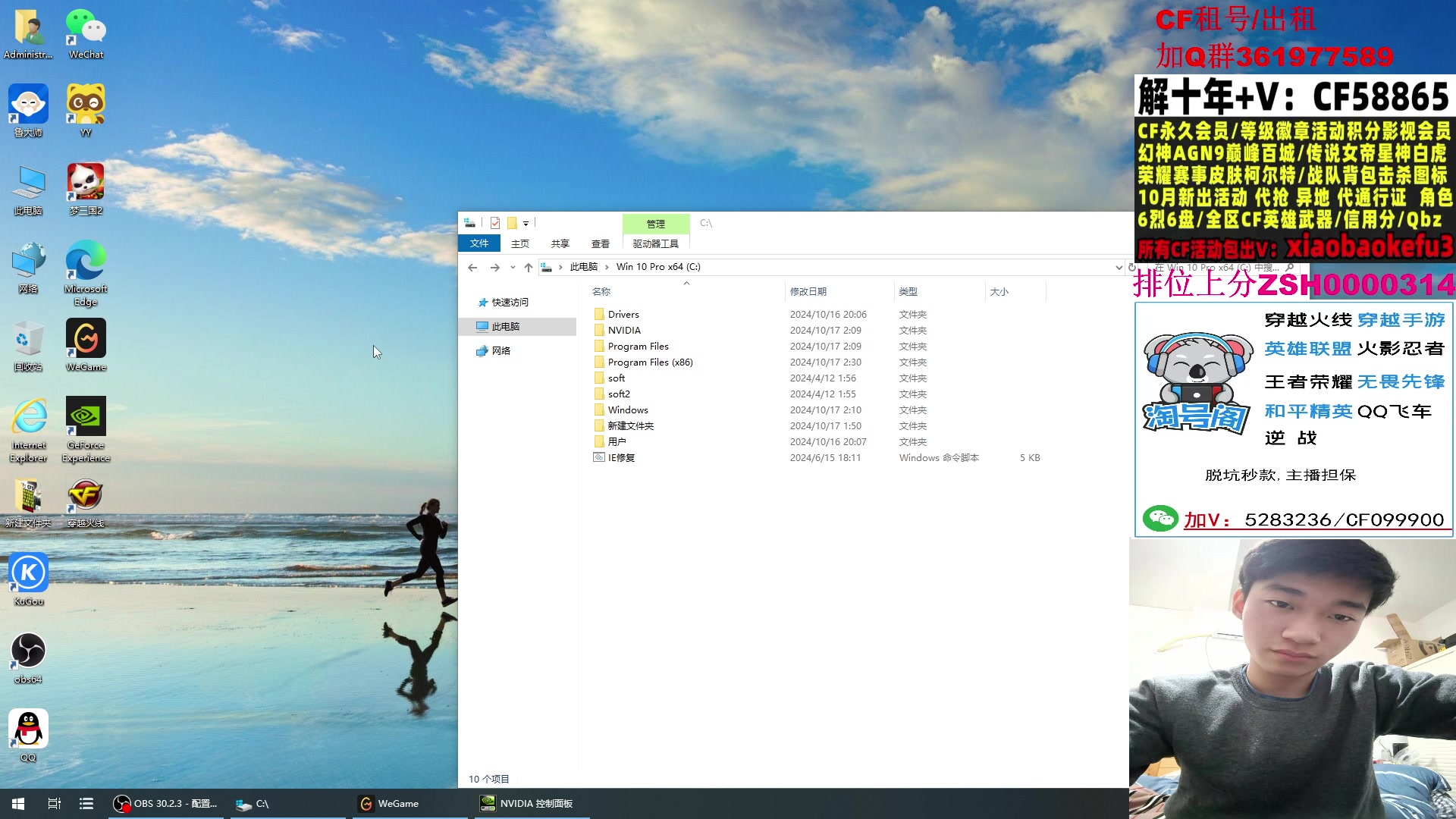1456x819 pixels.
Task: Select the QQ penguin desktop icon
Action: click(x=28, y=736)
